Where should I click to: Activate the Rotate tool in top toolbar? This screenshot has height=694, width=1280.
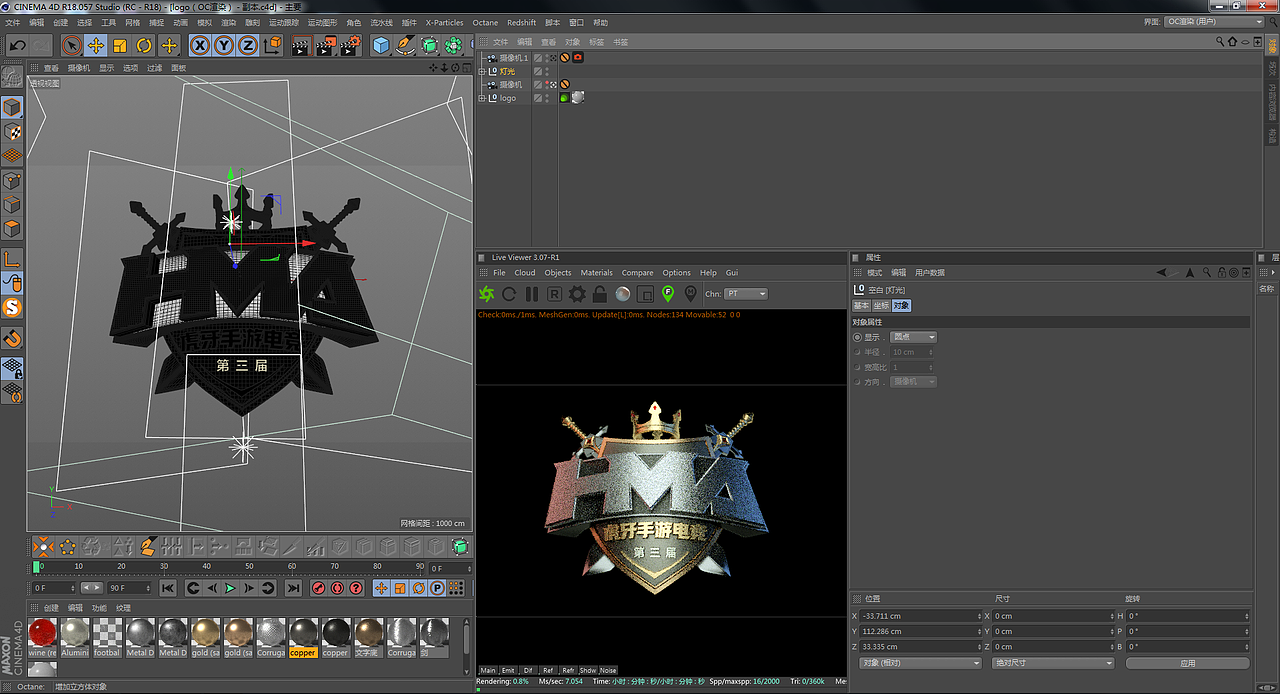(x=144, y=45)
